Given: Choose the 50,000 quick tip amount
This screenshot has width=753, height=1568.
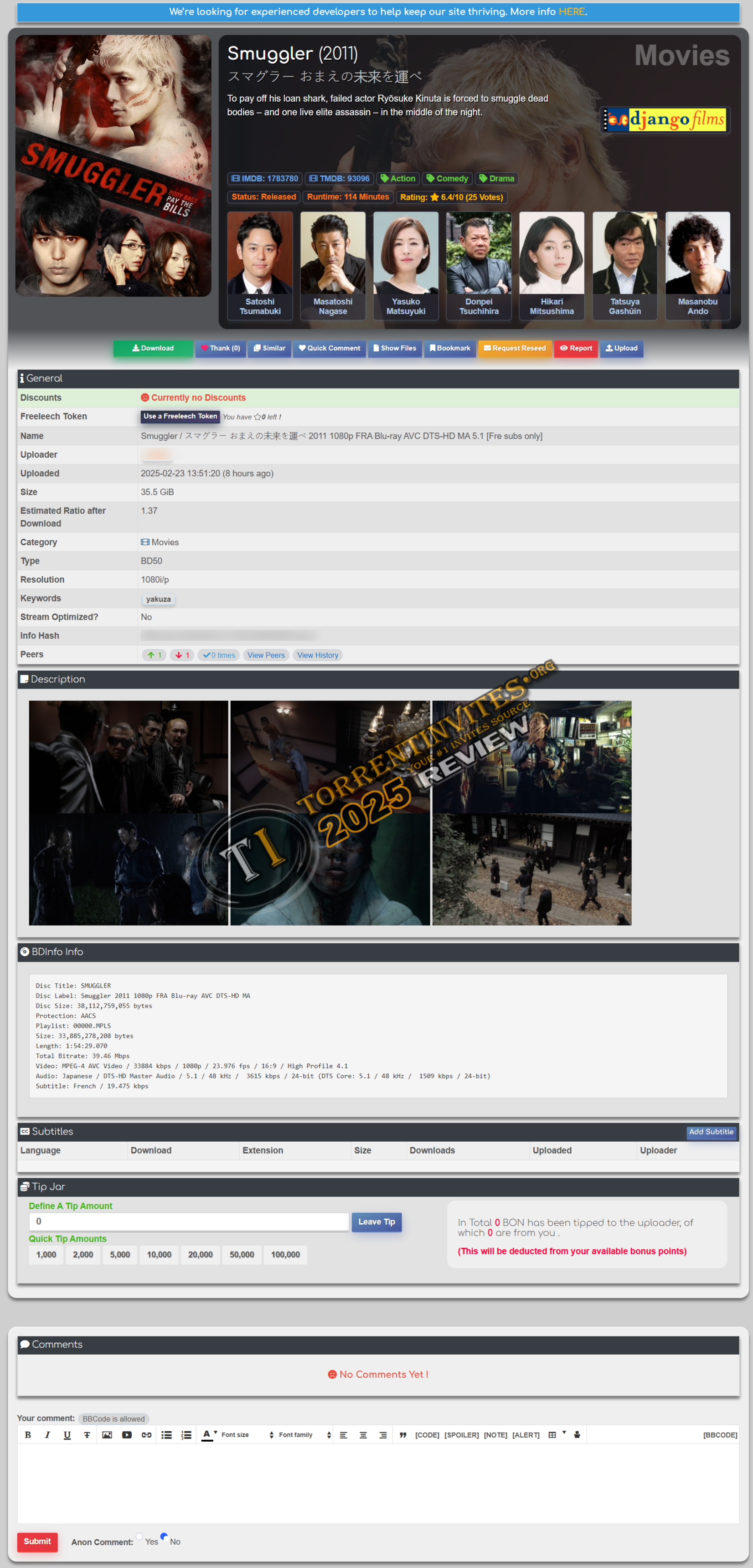Looking at the screenshot, I should click(x=242, y=1254).
